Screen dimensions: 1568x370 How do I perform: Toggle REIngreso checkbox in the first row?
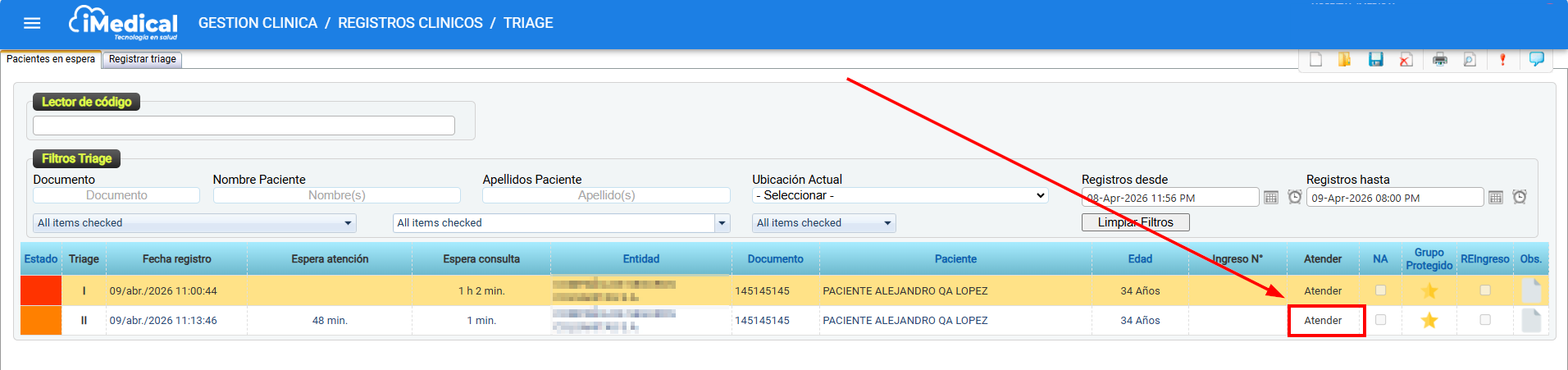tap(1484, 290)
